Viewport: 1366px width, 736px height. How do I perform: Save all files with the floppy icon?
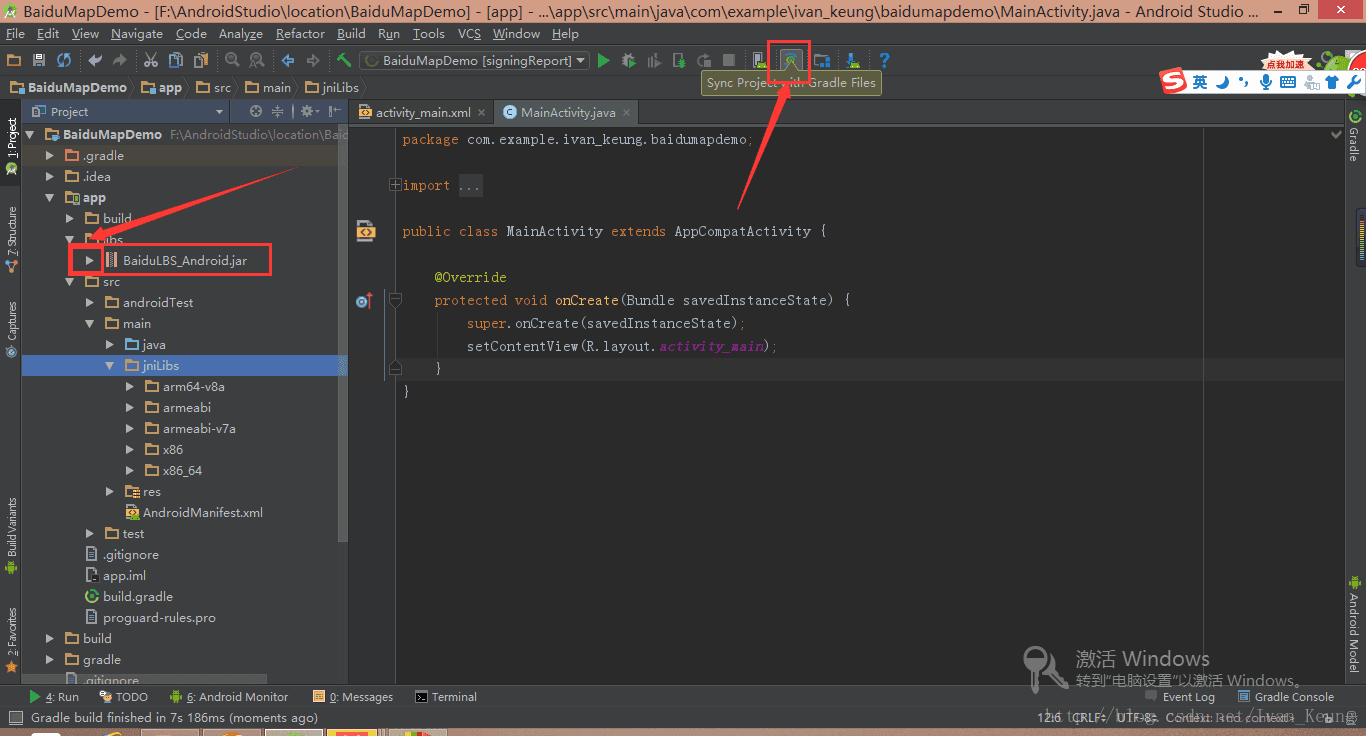(x=39, y=60)
